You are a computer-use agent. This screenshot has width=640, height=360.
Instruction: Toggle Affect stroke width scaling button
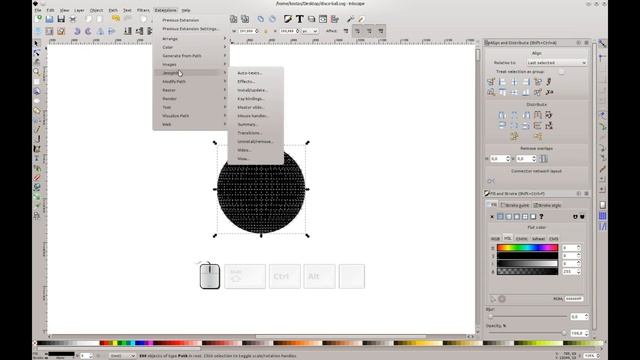pos(346,31)
